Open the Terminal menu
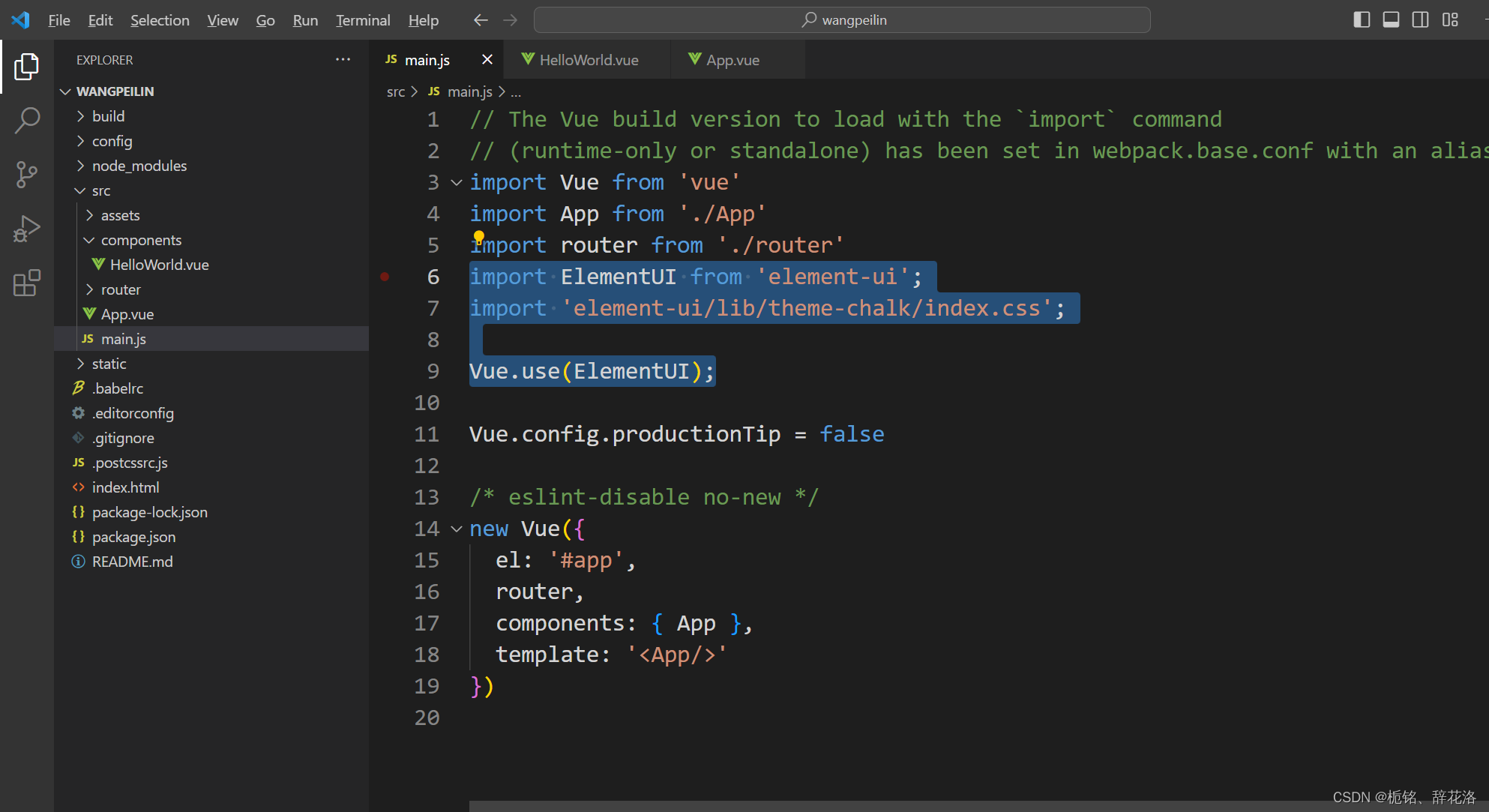The image size is (1489, 812). tap(363, 20)
